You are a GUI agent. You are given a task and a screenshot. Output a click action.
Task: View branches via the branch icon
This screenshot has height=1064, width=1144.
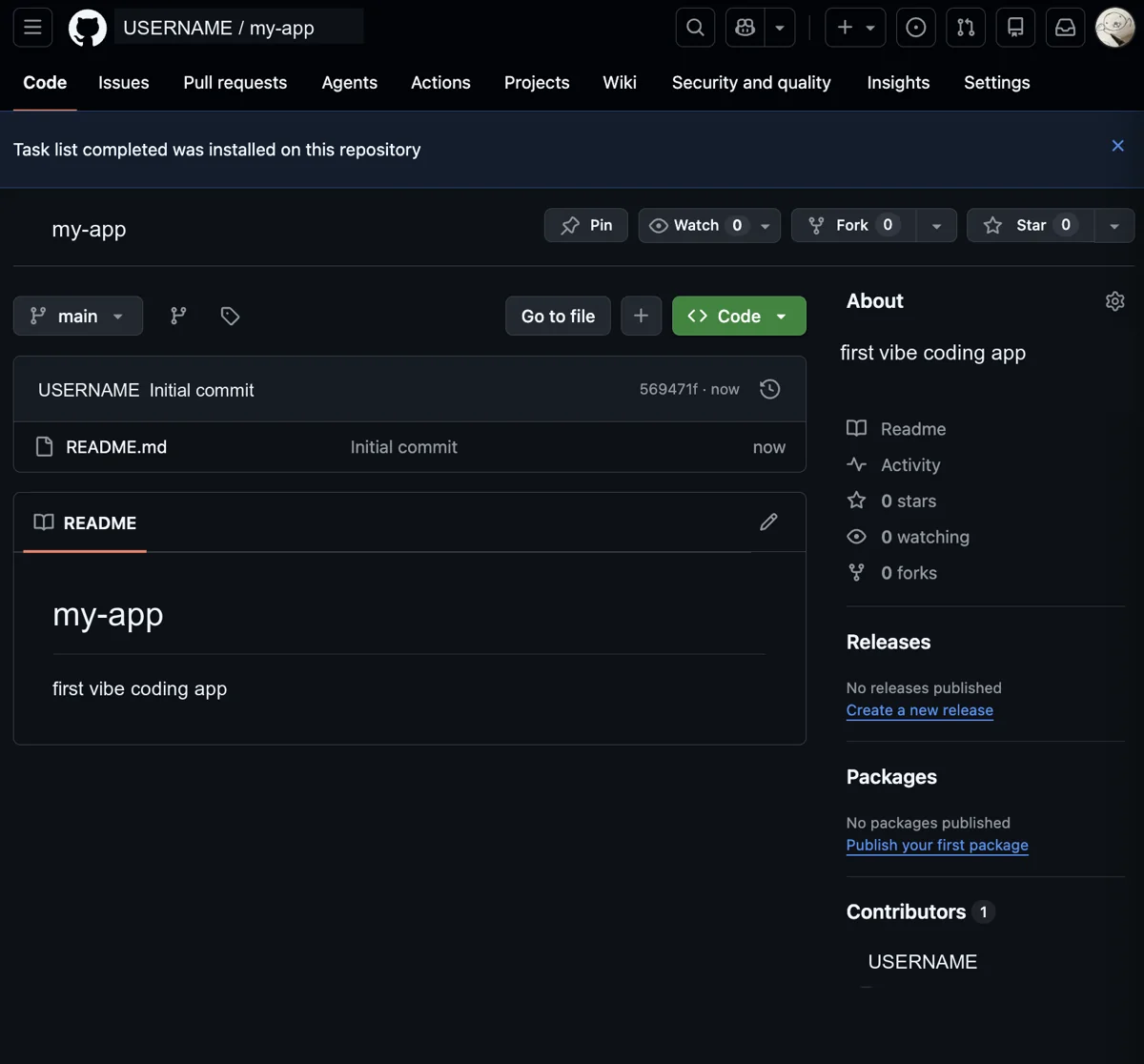pos(178,316)
